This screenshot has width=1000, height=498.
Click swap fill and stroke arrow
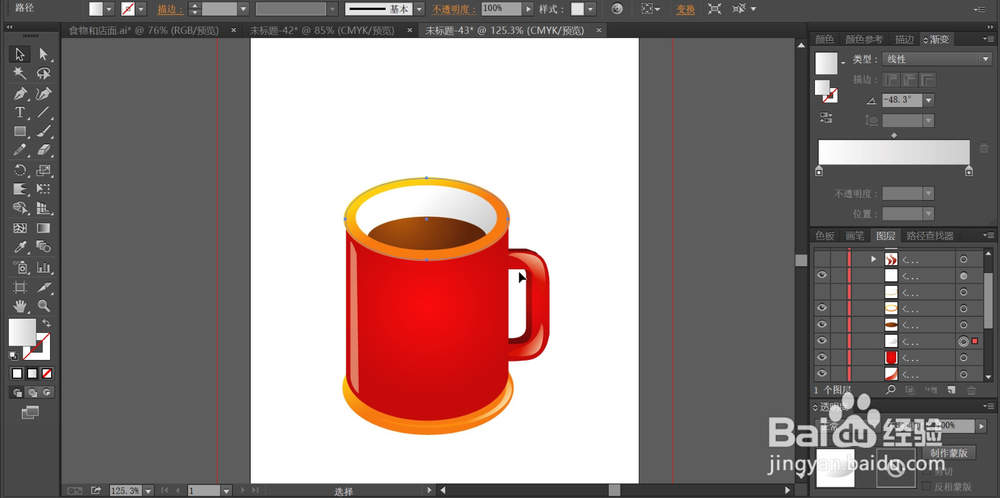[47, 323]
